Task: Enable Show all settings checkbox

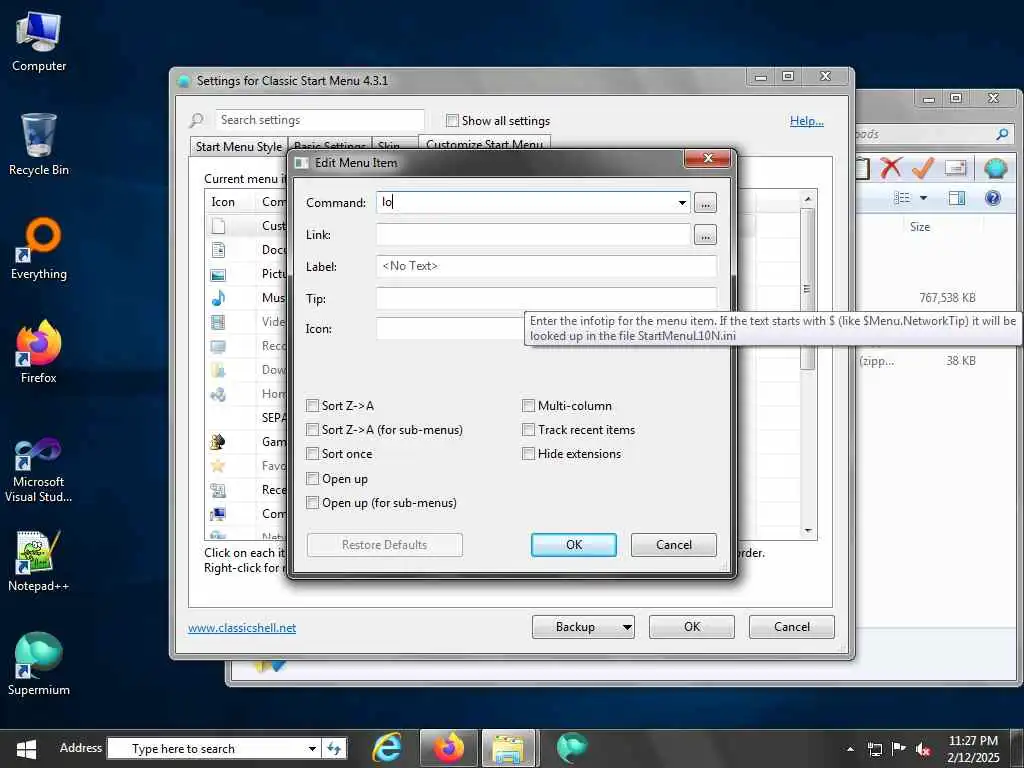Action: [452, 121]
